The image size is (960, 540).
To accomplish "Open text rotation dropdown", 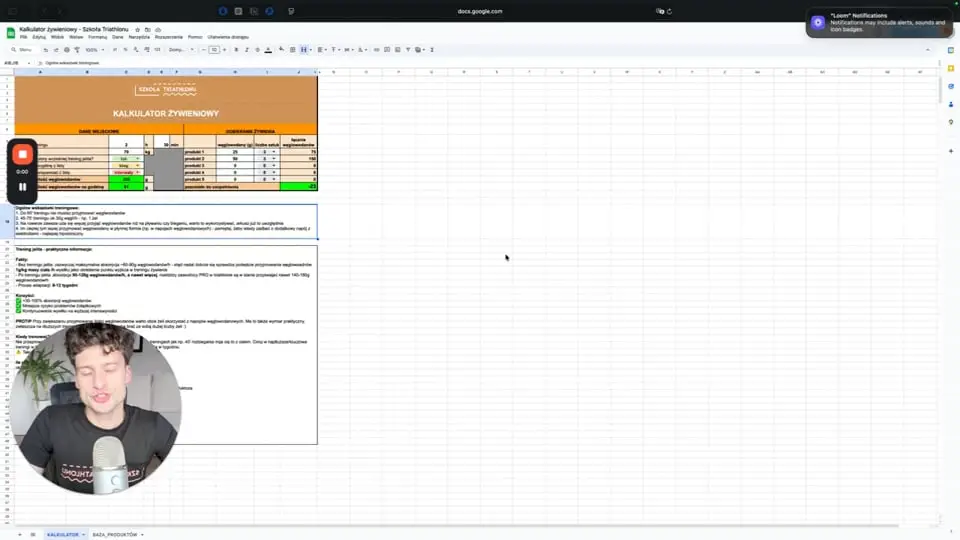I will coord(362,50).
